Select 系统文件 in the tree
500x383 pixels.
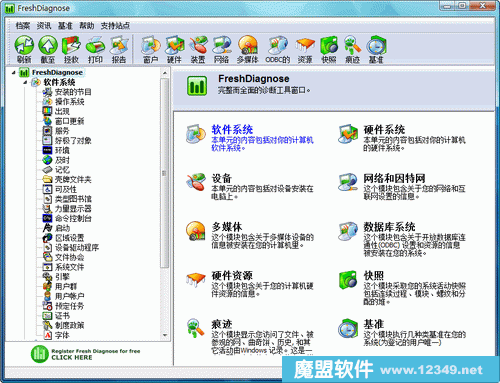point(70,267)
